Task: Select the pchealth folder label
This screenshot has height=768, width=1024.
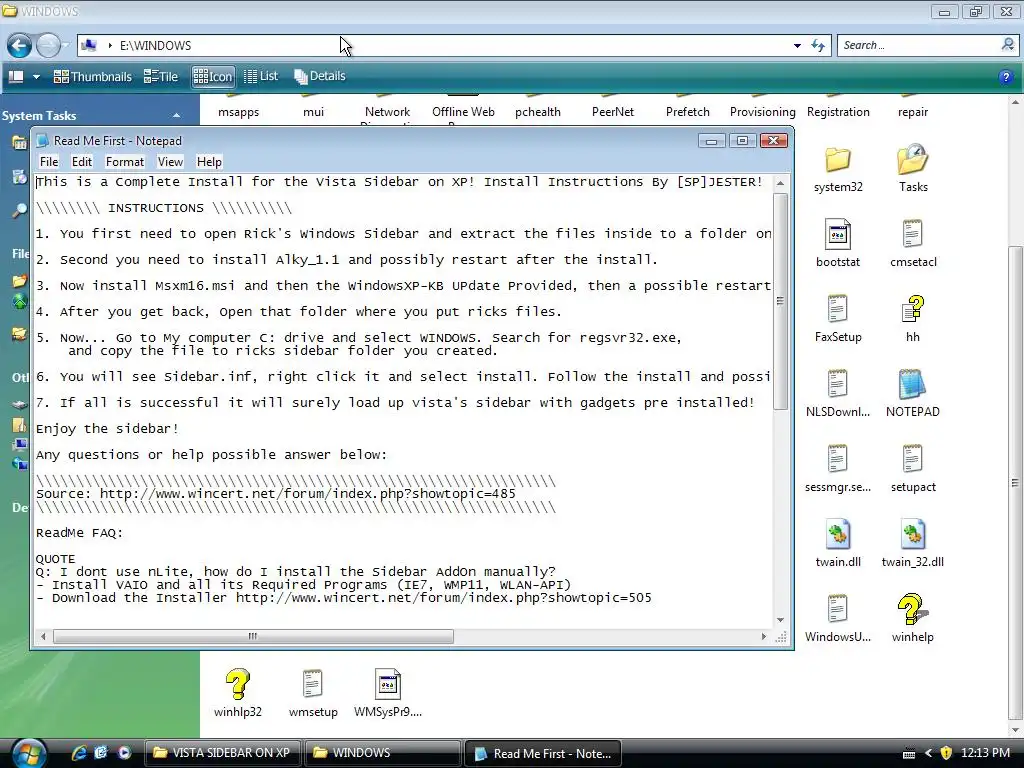Action: pyautogui.click(x=537, y=112)
